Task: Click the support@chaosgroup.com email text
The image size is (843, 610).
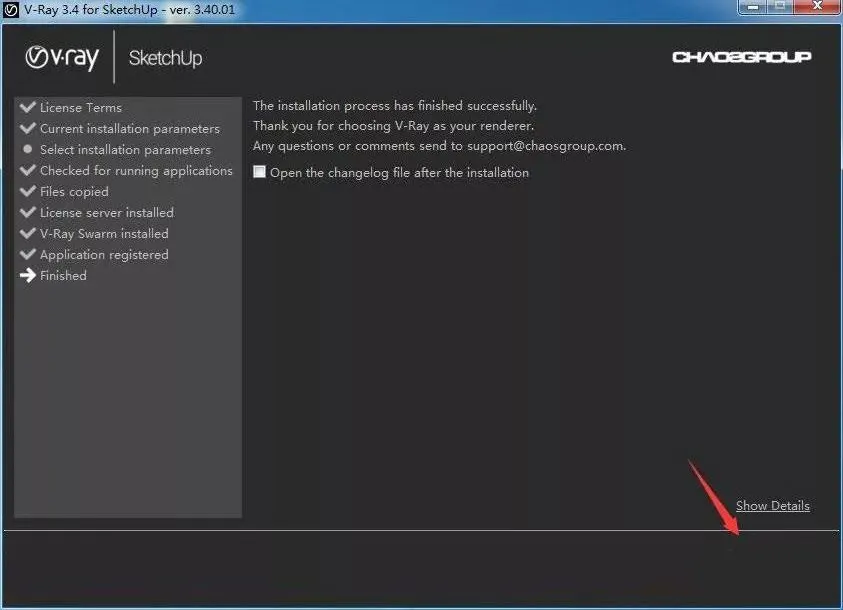Action: [545, 146]
